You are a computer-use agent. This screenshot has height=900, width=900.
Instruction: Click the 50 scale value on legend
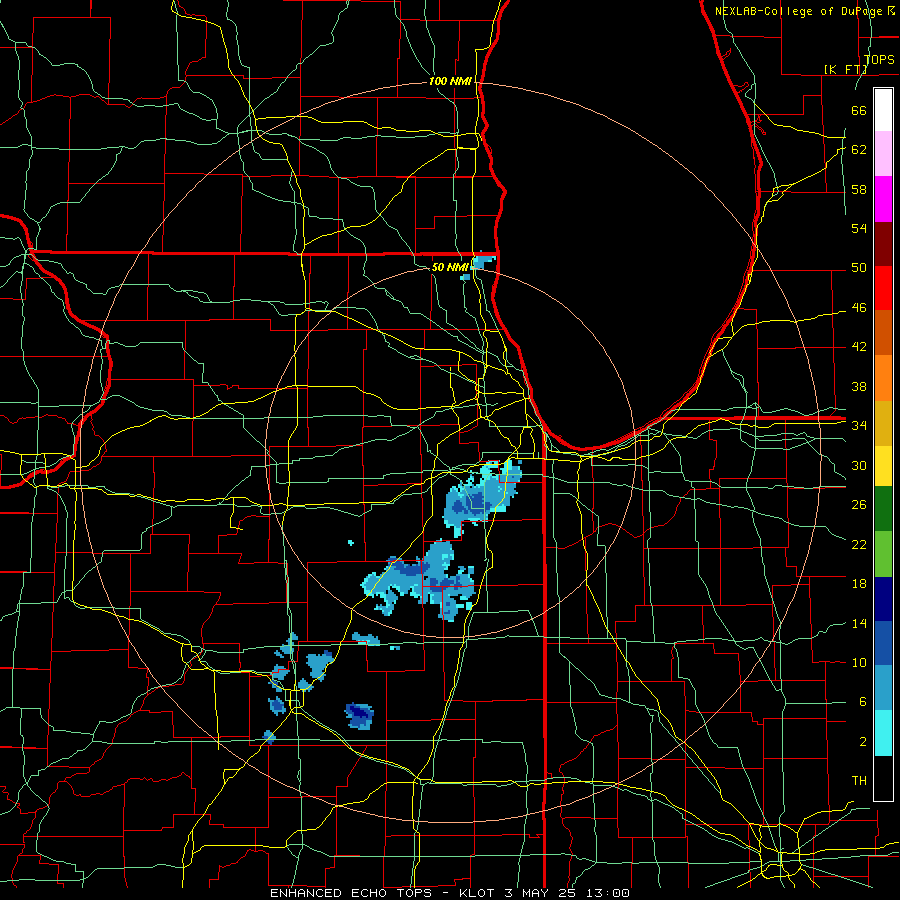(859, 267)
